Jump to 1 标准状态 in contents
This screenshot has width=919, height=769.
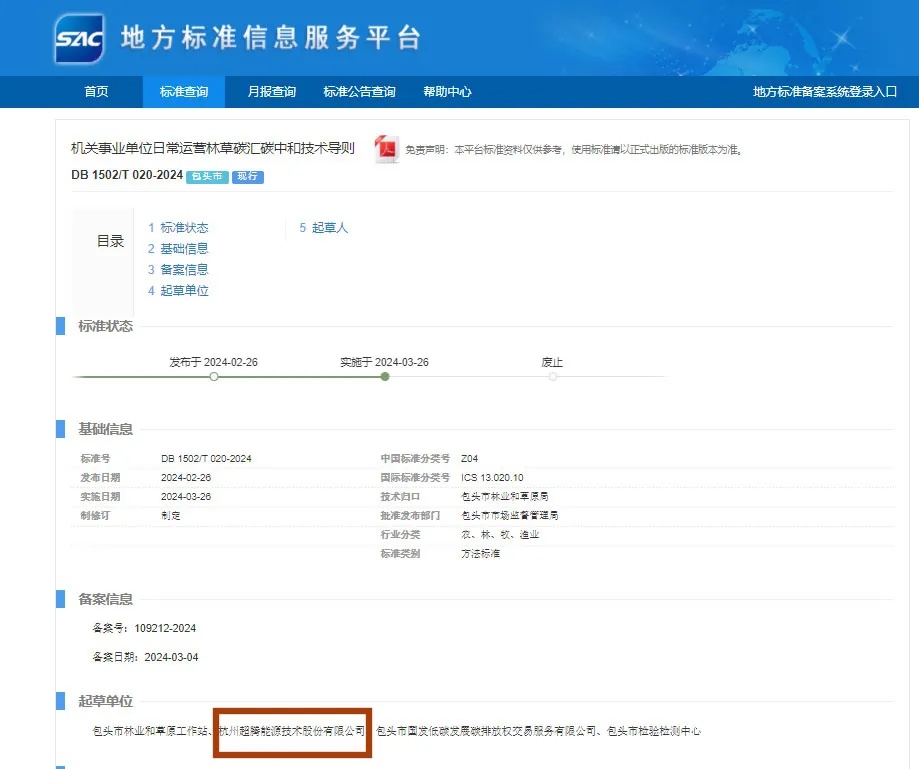178,227
